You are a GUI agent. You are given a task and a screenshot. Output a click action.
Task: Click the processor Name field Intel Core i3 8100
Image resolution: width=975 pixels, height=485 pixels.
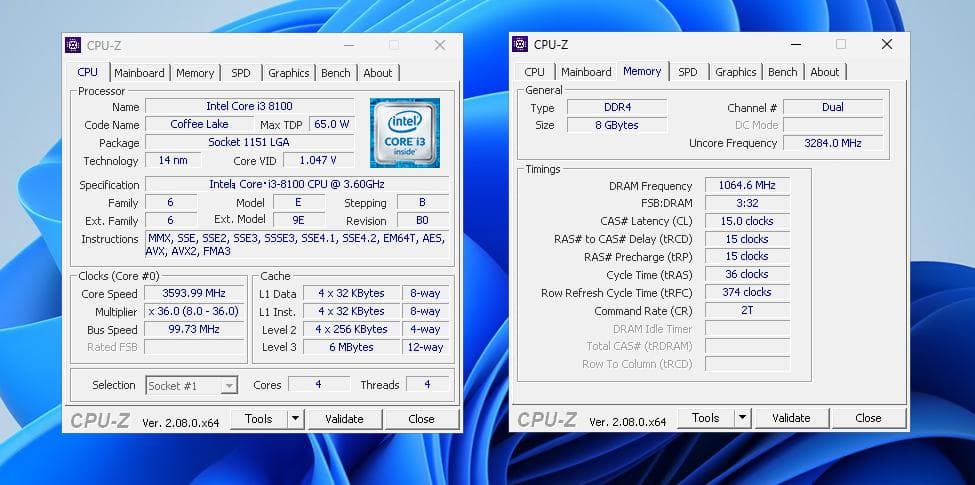pyautogui.click(x=249, y=106)
